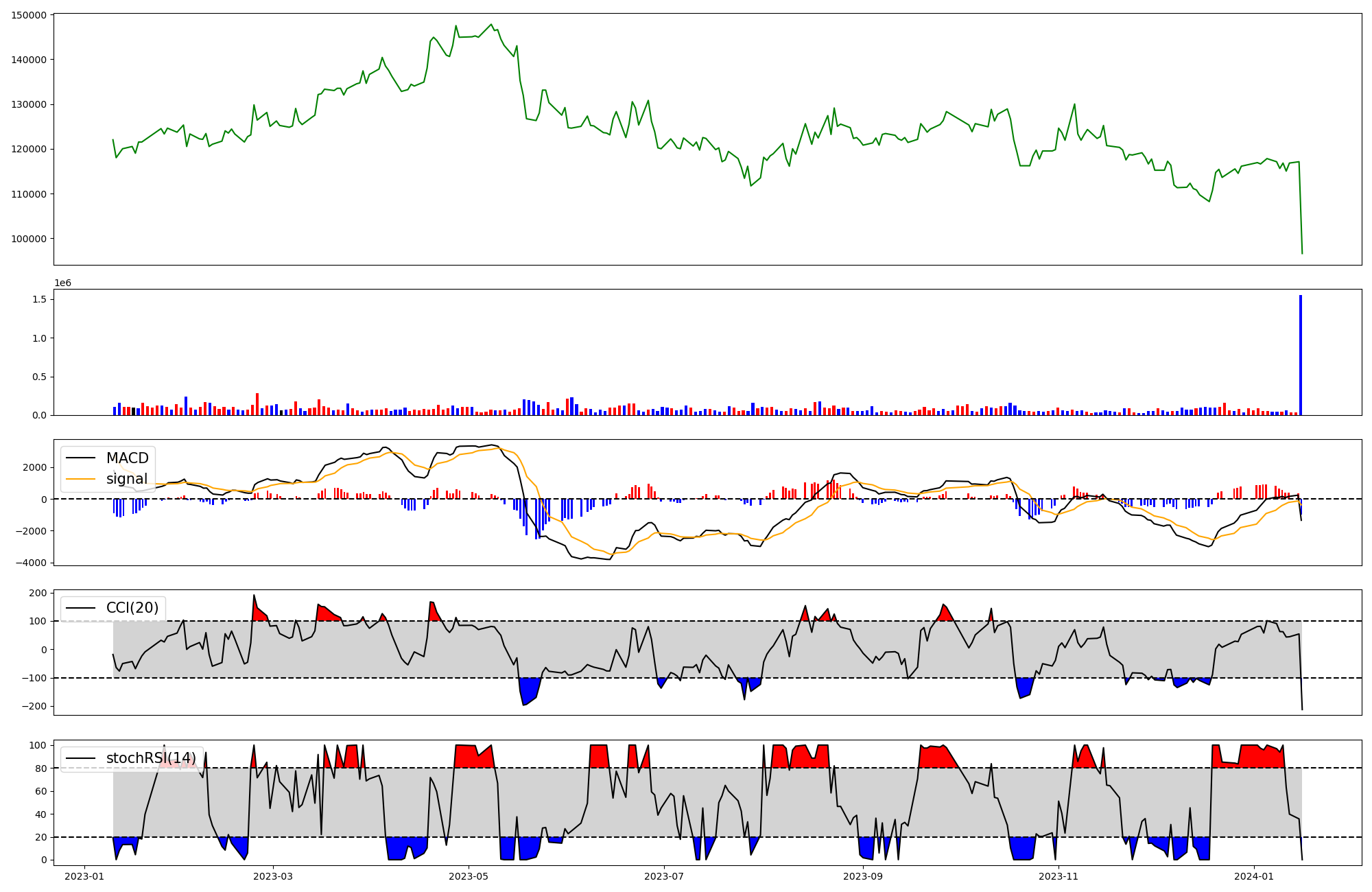1372x892 pixels.
Task: Click the 110000 price axis label
Action: (29, 194)
